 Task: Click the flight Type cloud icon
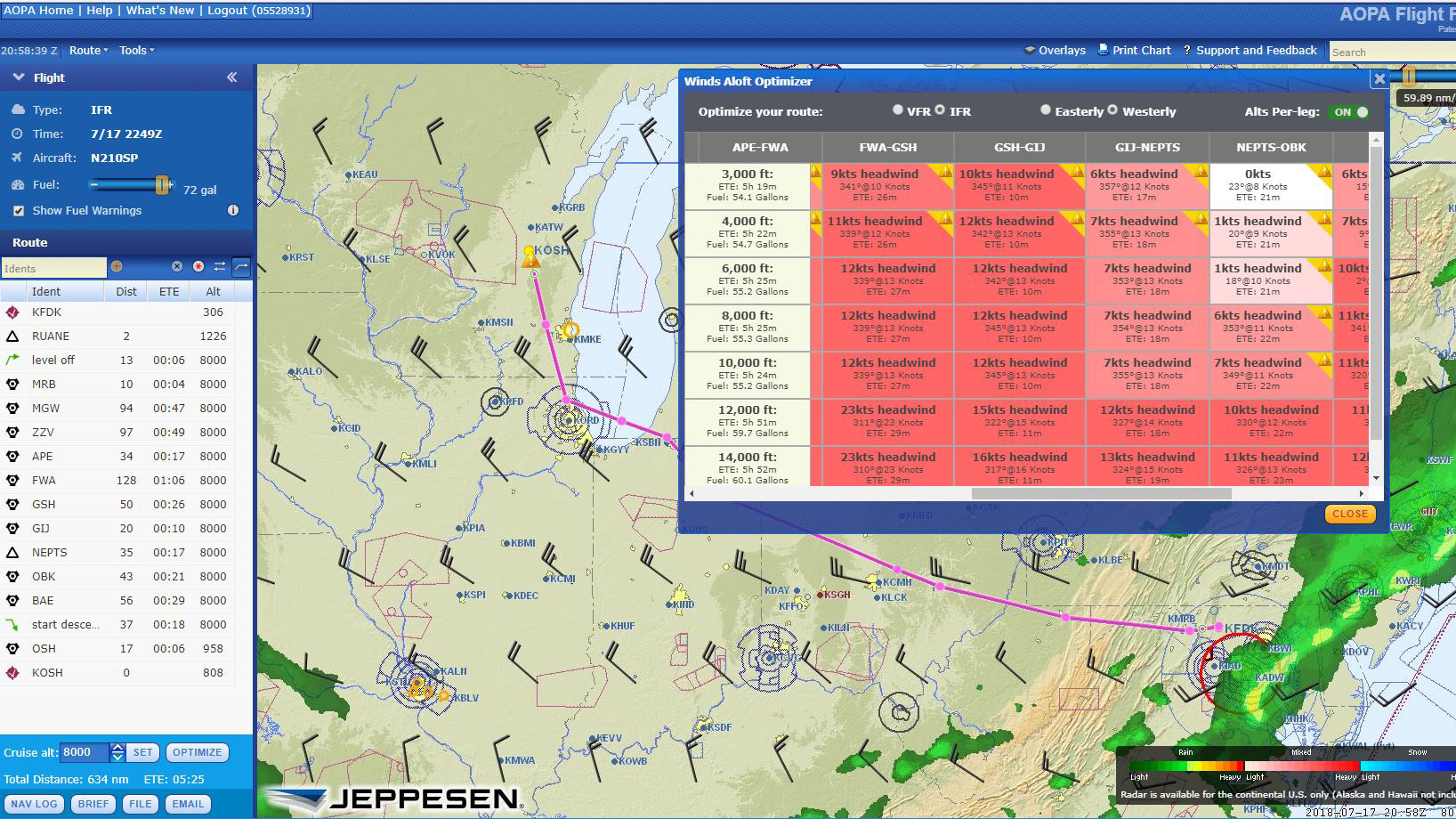pyautogui.click(x=18, y=109)
